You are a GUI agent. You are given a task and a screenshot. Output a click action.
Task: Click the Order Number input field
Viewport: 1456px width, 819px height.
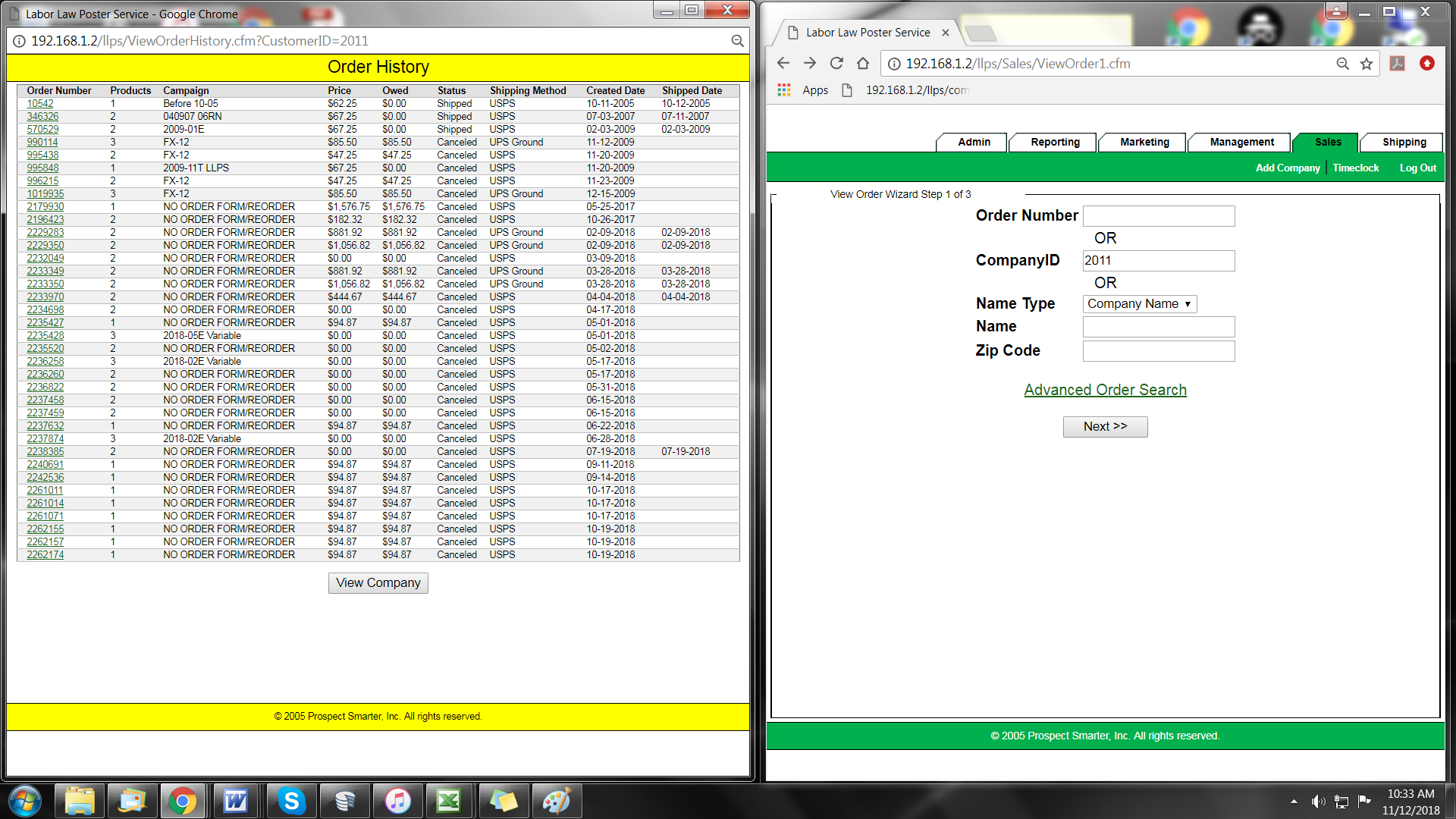click(x=1158, y=216)
